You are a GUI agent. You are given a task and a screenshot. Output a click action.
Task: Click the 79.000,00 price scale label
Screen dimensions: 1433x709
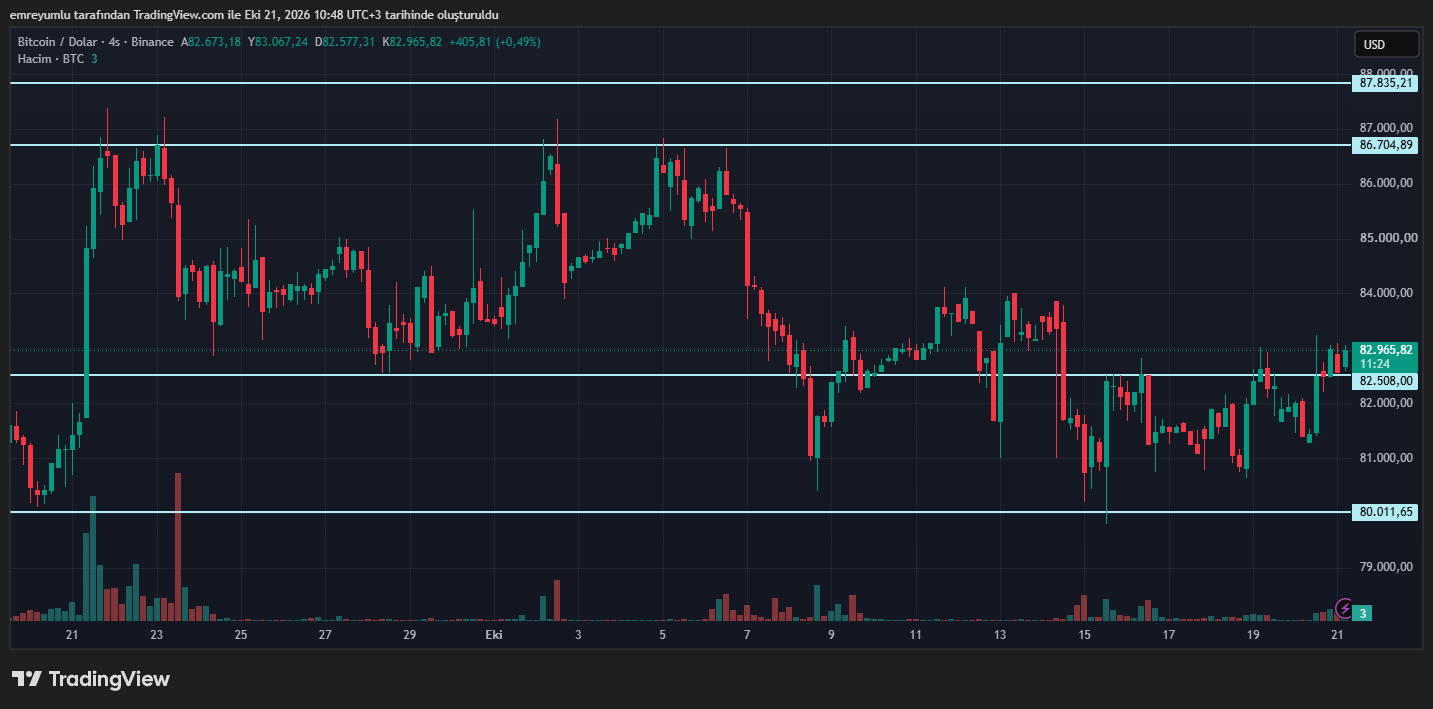click(x=1386, y=567)
